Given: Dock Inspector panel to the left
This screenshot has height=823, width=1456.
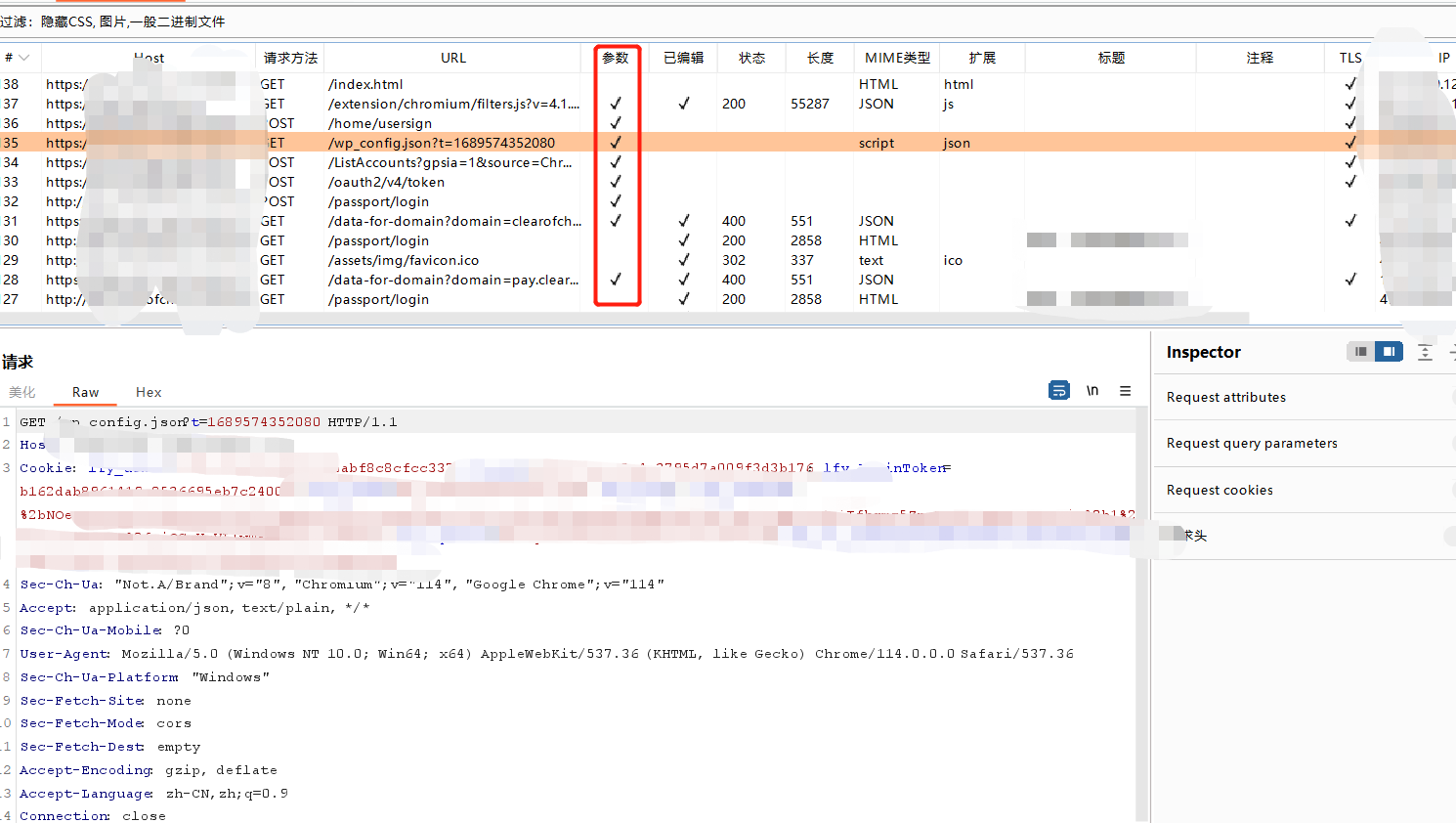Looking at the screenshot, I should coord(1360,351).
